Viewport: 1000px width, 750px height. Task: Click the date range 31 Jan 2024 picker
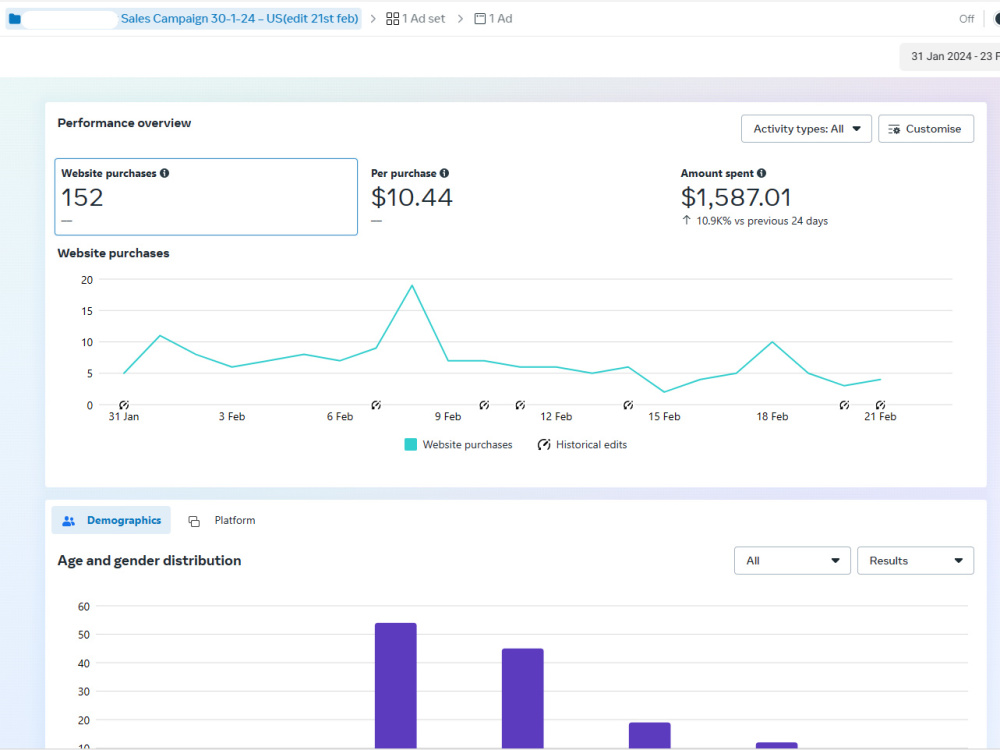(950, 57)
